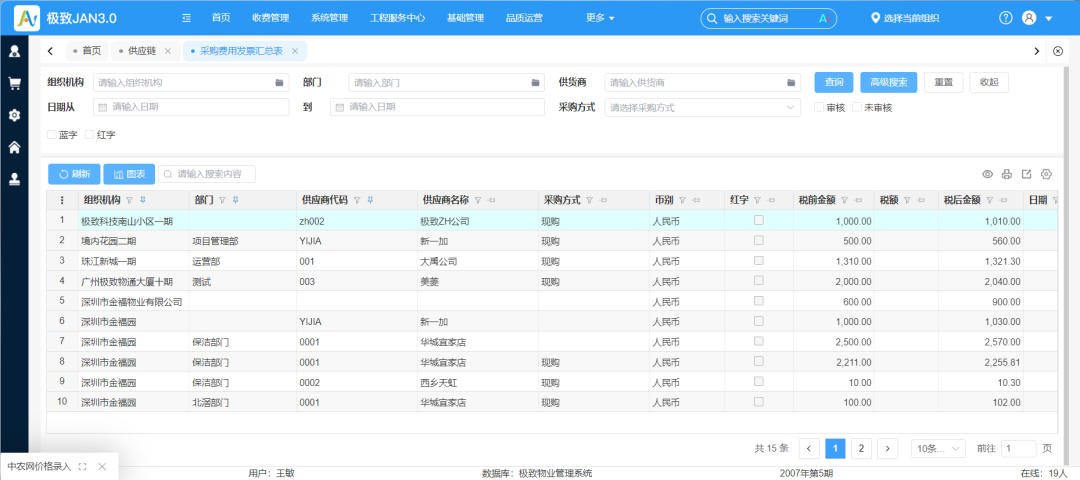Open the 收费管理 menu
The height and width of the screenshot is (480, 1080).
point(271,18)
